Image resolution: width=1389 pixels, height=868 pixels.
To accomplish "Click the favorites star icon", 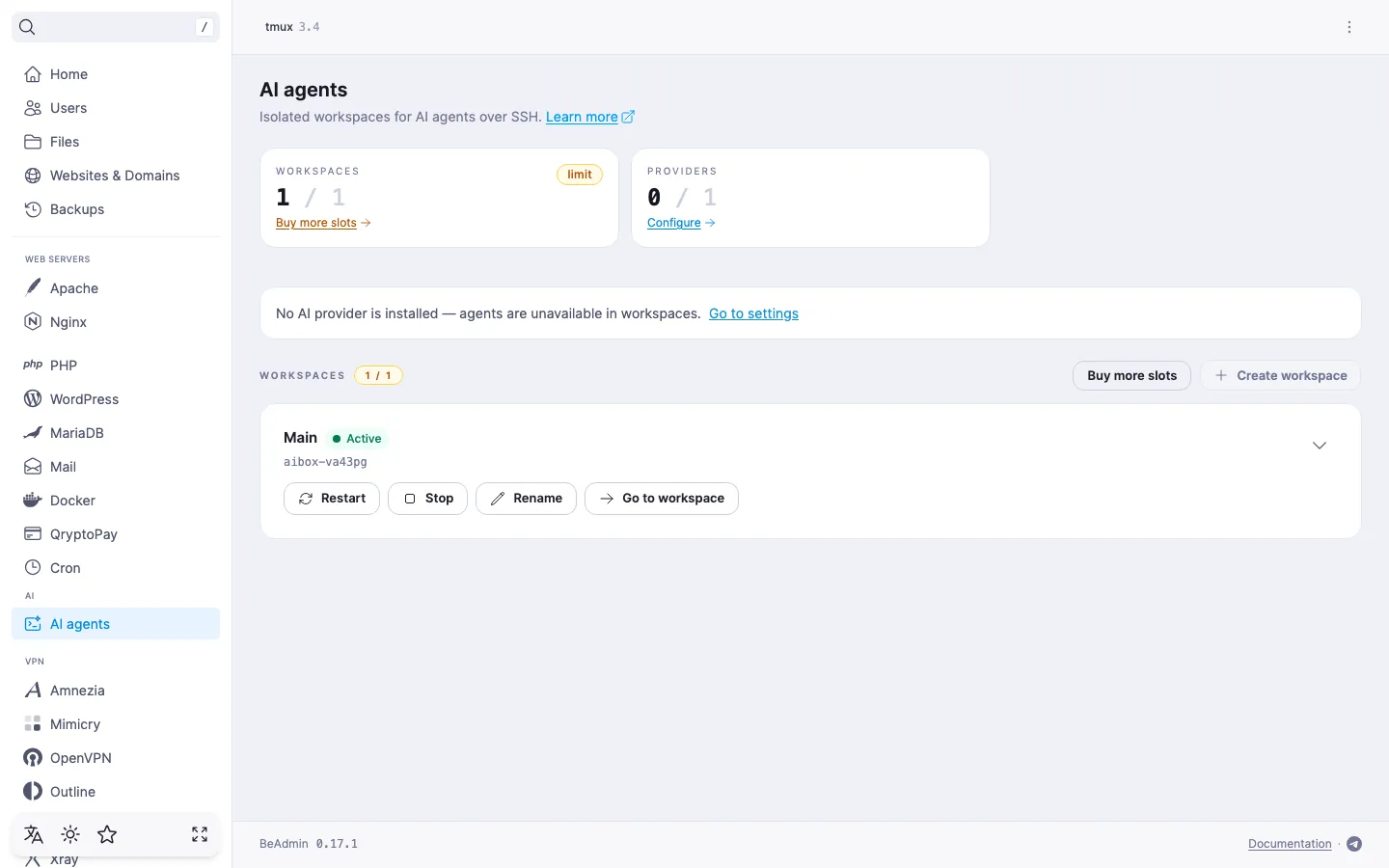I will tap(107, 834).
